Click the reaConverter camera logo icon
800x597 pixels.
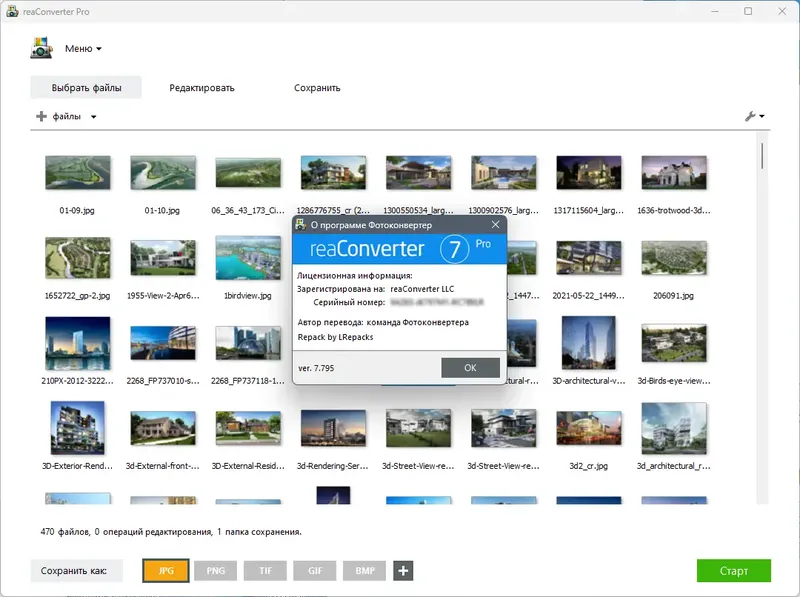coord(42,48)
